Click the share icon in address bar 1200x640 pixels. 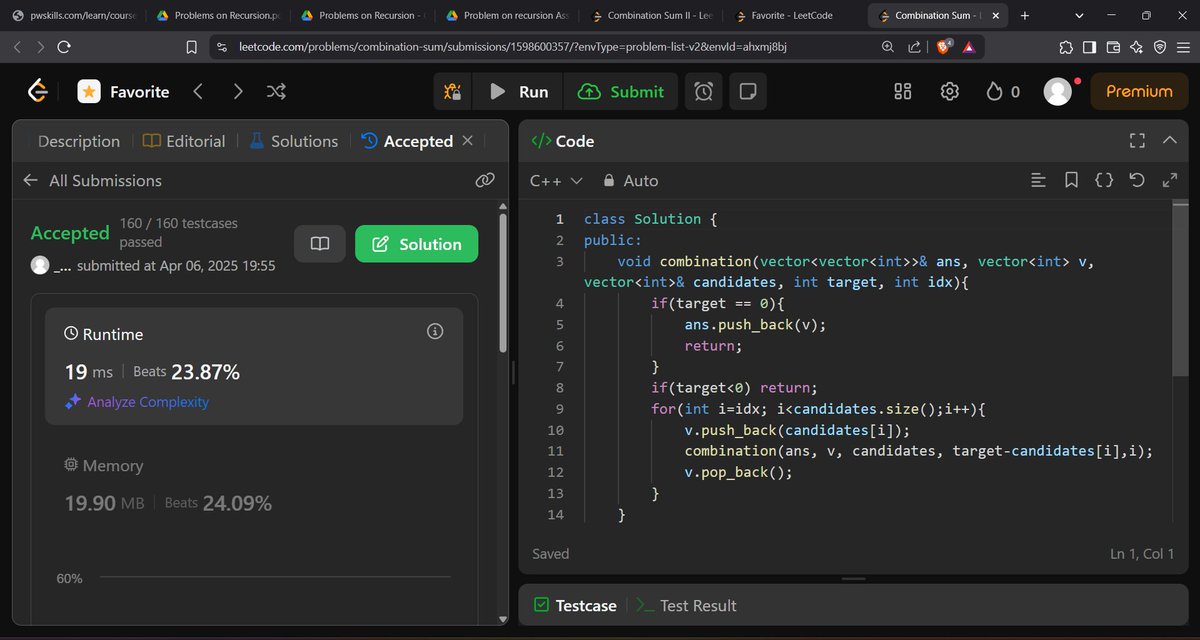coord(914,47)
